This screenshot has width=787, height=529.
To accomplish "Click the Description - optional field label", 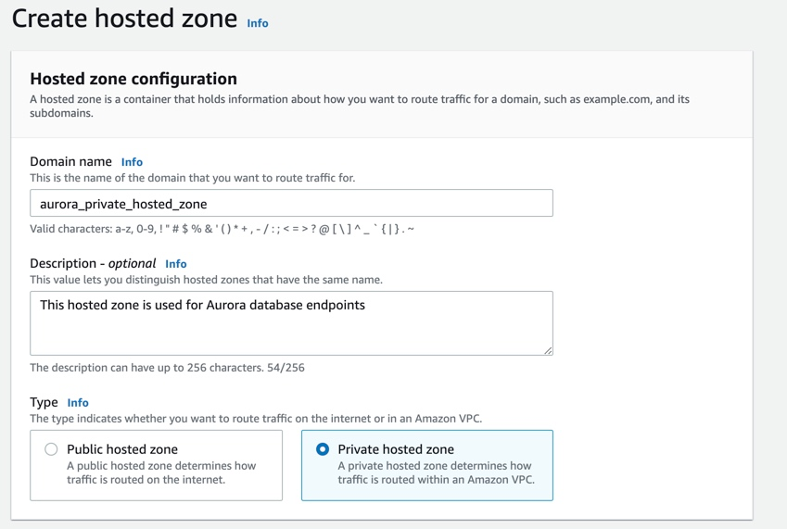I will (x=93, y=263).
